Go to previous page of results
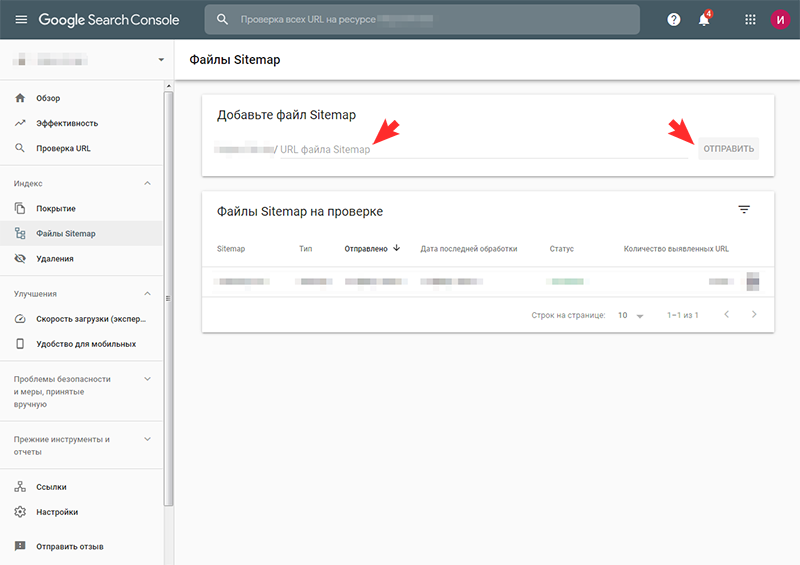The image size is (800, 565). pos(726,315)
